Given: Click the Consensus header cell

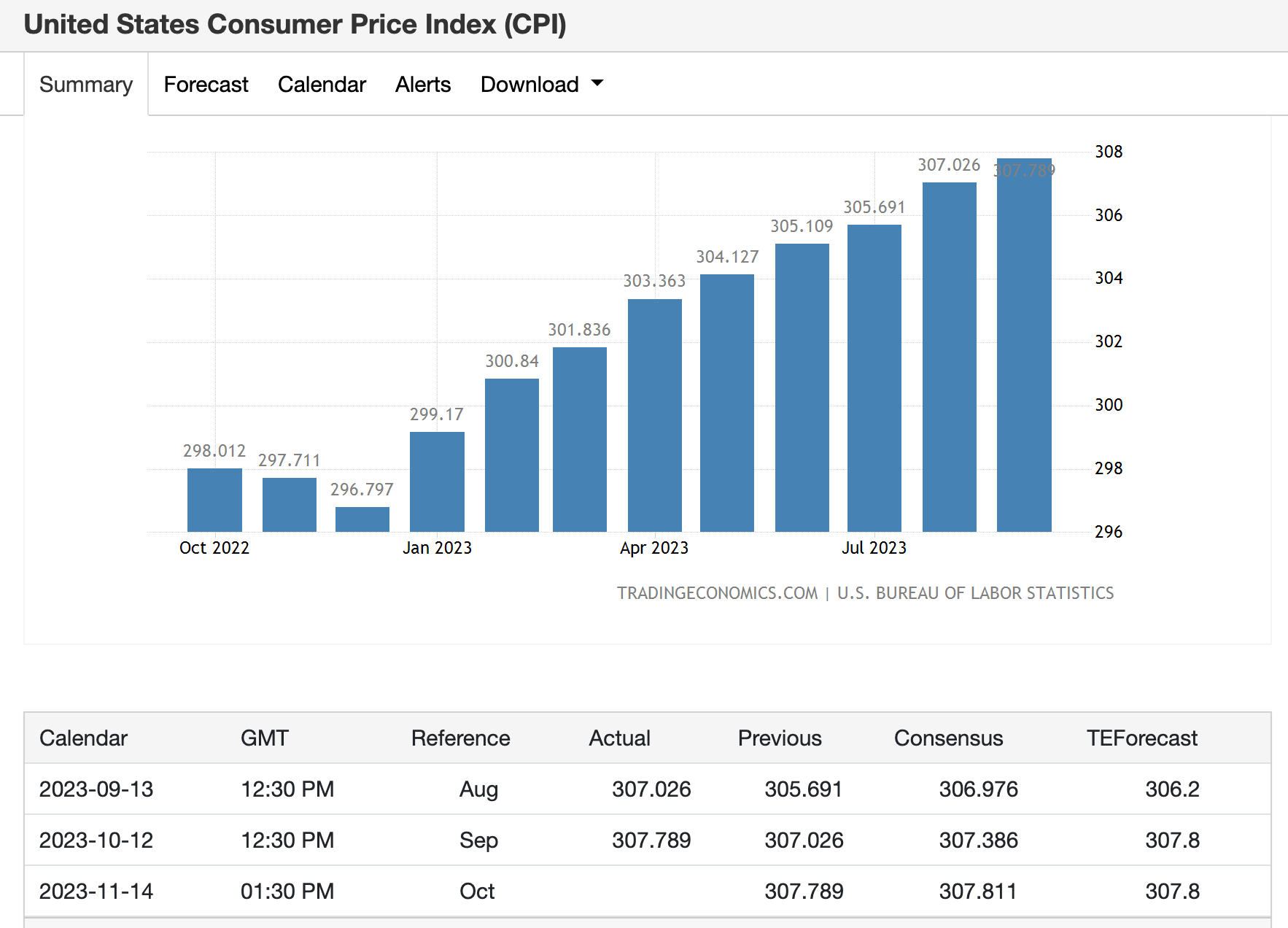Looking at the screenshot, I should [948, 738].
